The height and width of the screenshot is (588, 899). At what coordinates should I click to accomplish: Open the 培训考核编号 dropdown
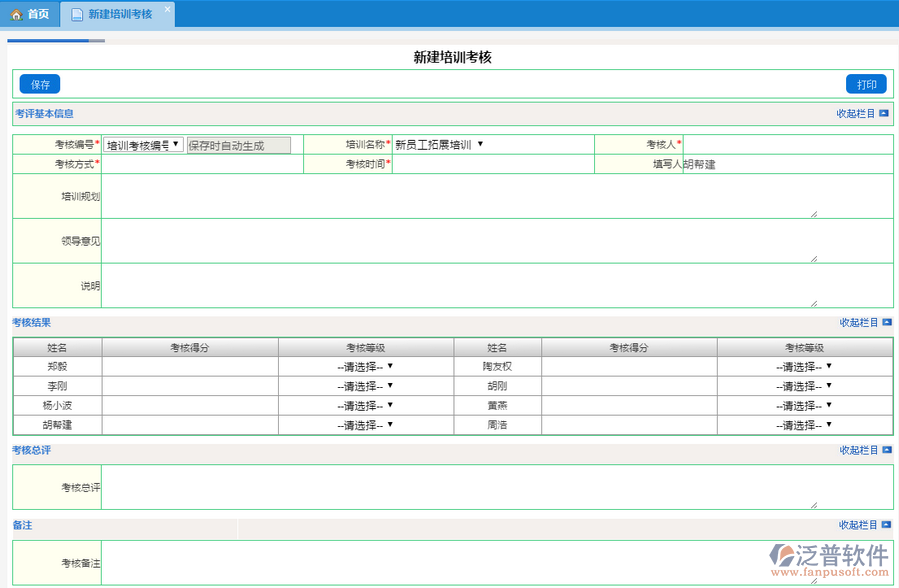[x=143, y=145]
